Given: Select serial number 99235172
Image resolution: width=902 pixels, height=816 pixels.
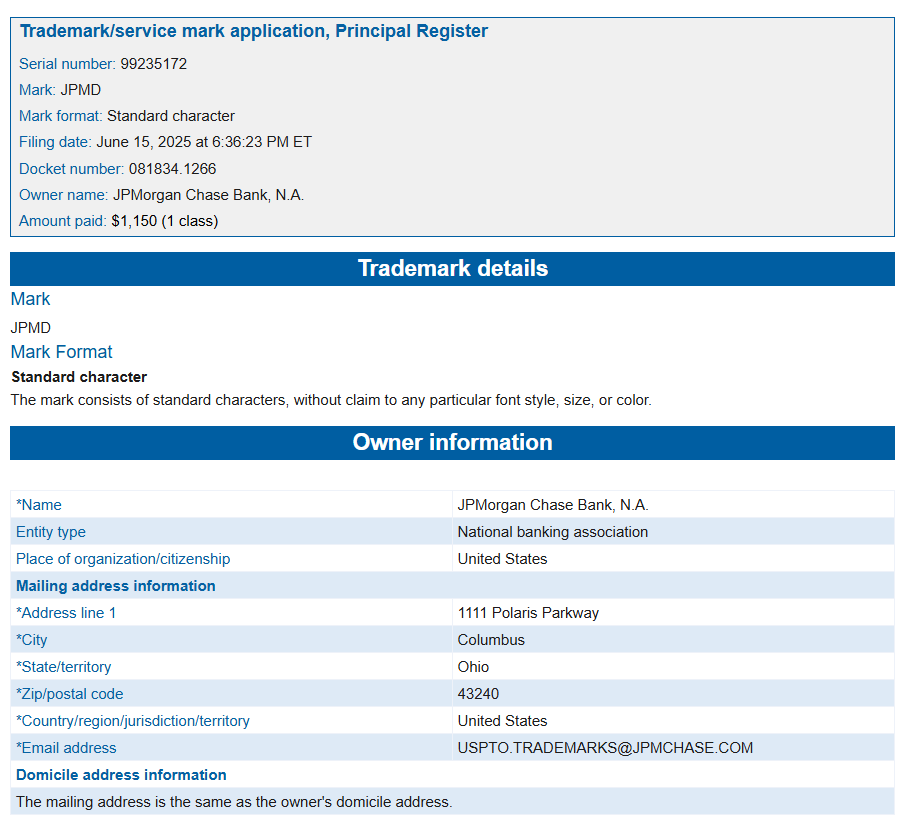Looking at the screenshot, I should 154,64.
